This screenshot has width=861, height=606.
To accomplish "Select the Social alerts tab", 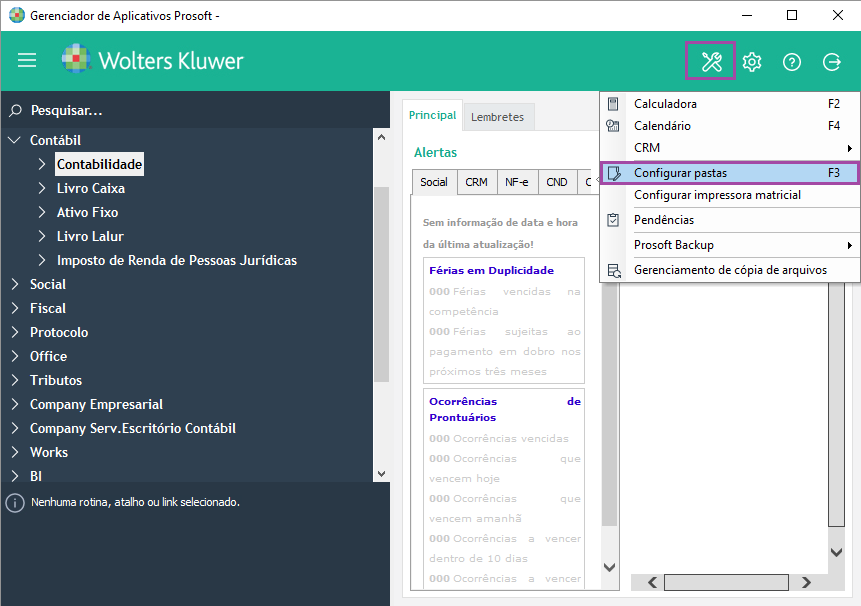I will (x=434, y=182).
